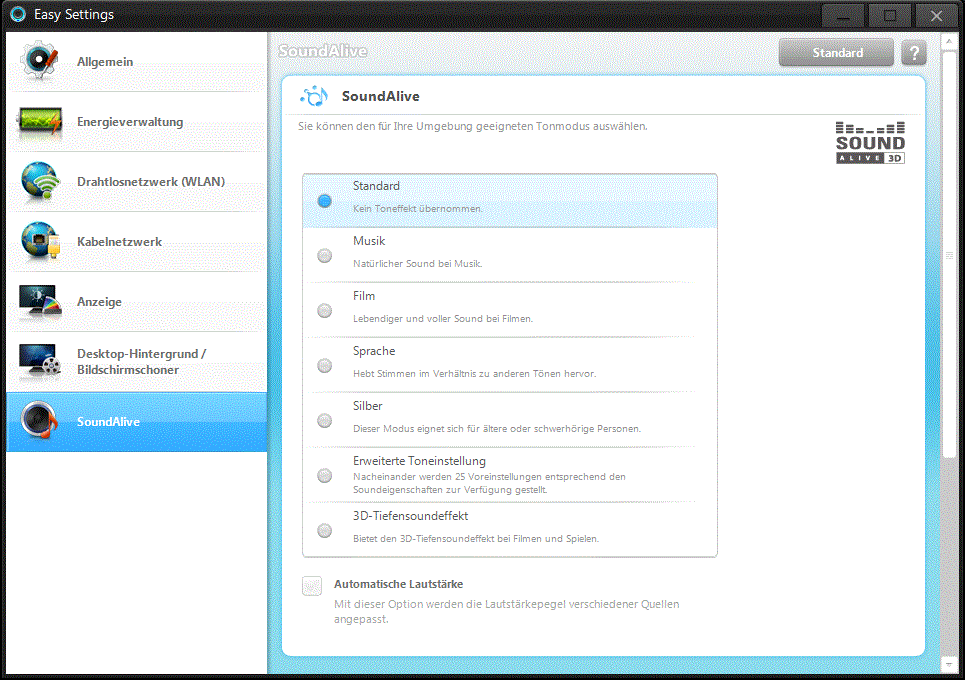This screenshot has height=680, width=965.
Task: Click 'Lebendiger und voller Sound bei Filmen.'
Action: (442, 319)
